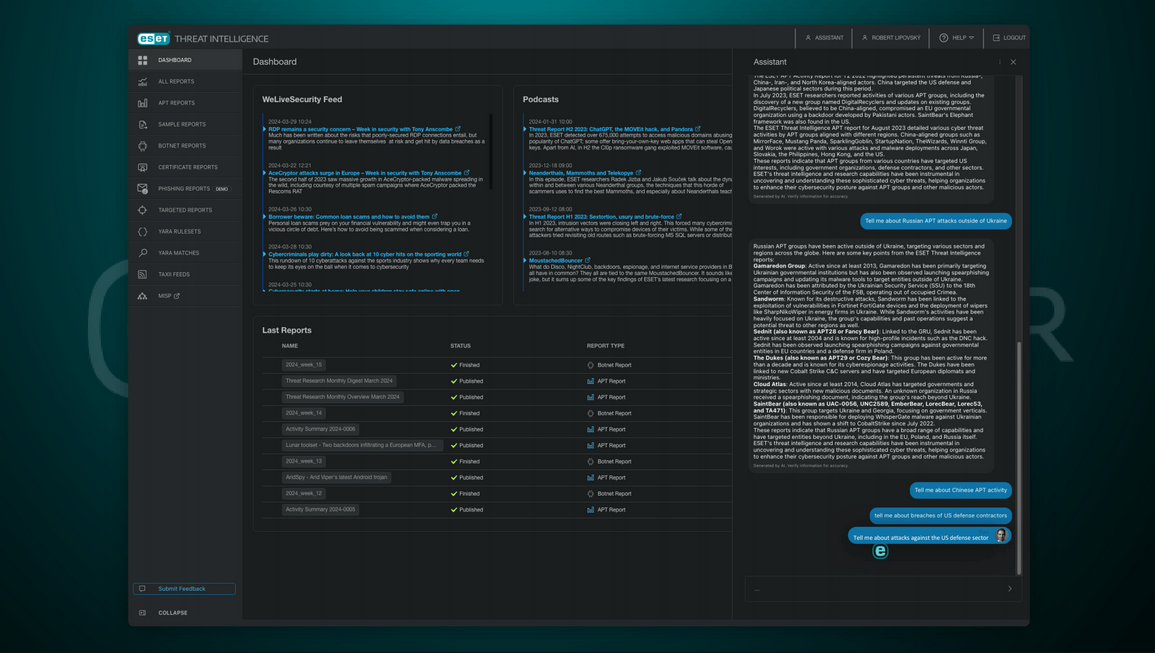
Task: Click the send arrow in Assistant input
Action: [x=1009, y=588]
